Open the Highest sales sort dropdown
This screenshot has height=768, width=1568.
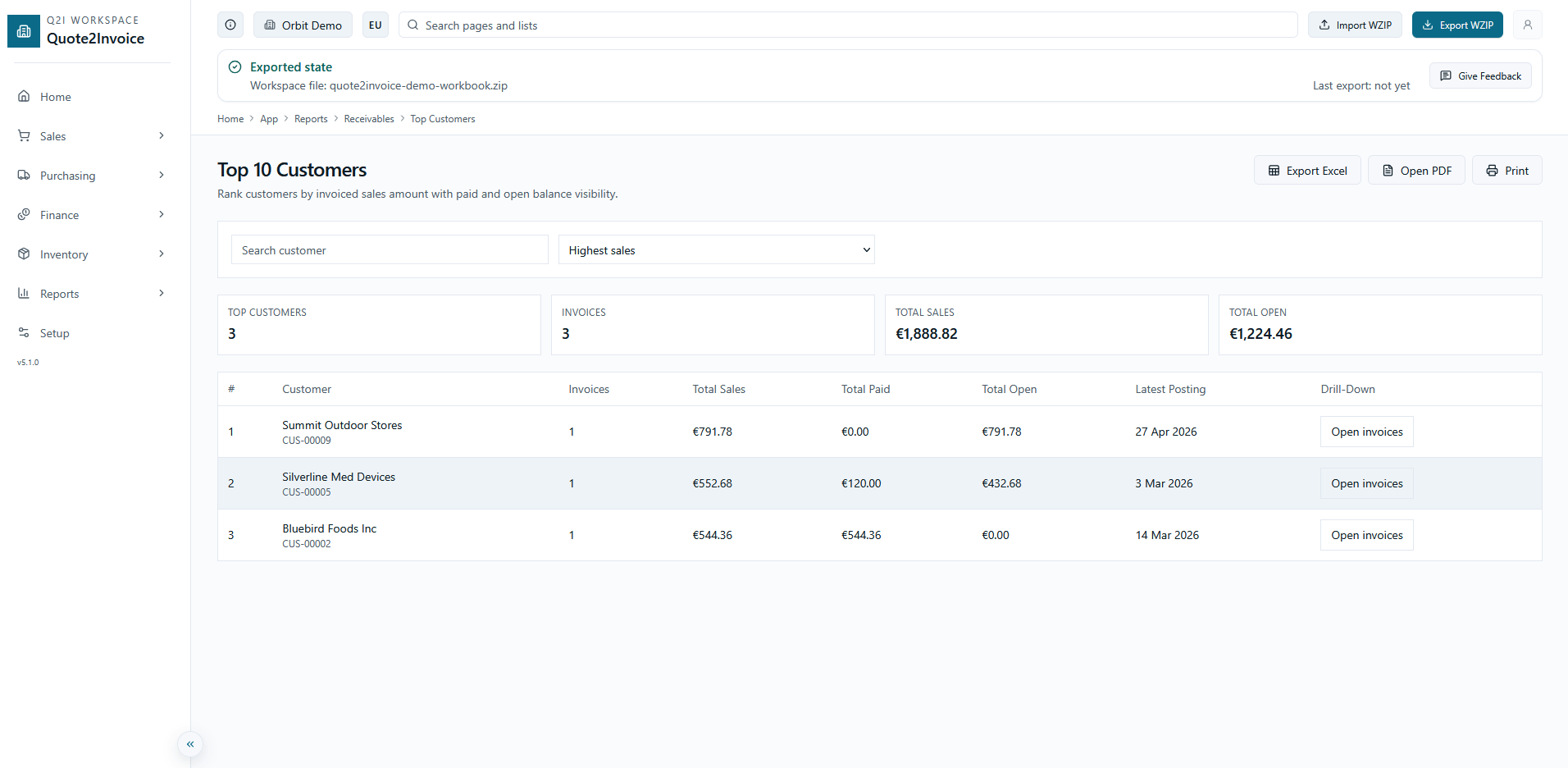pos(716,250)
